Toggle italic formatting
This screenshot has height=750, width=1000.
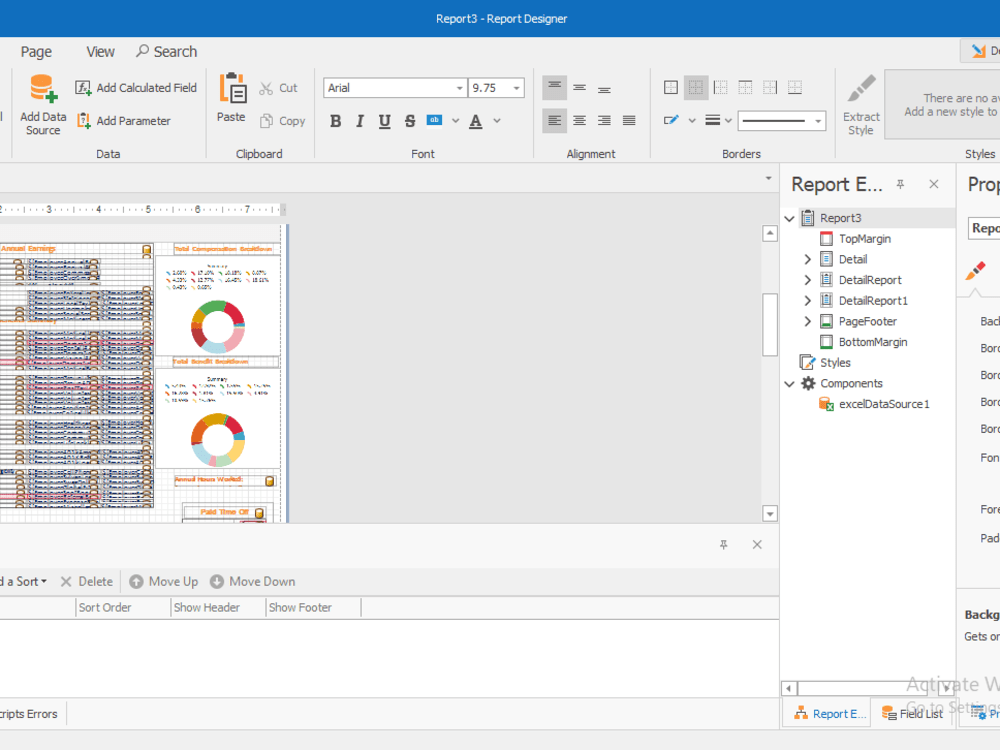pos(359,120)
